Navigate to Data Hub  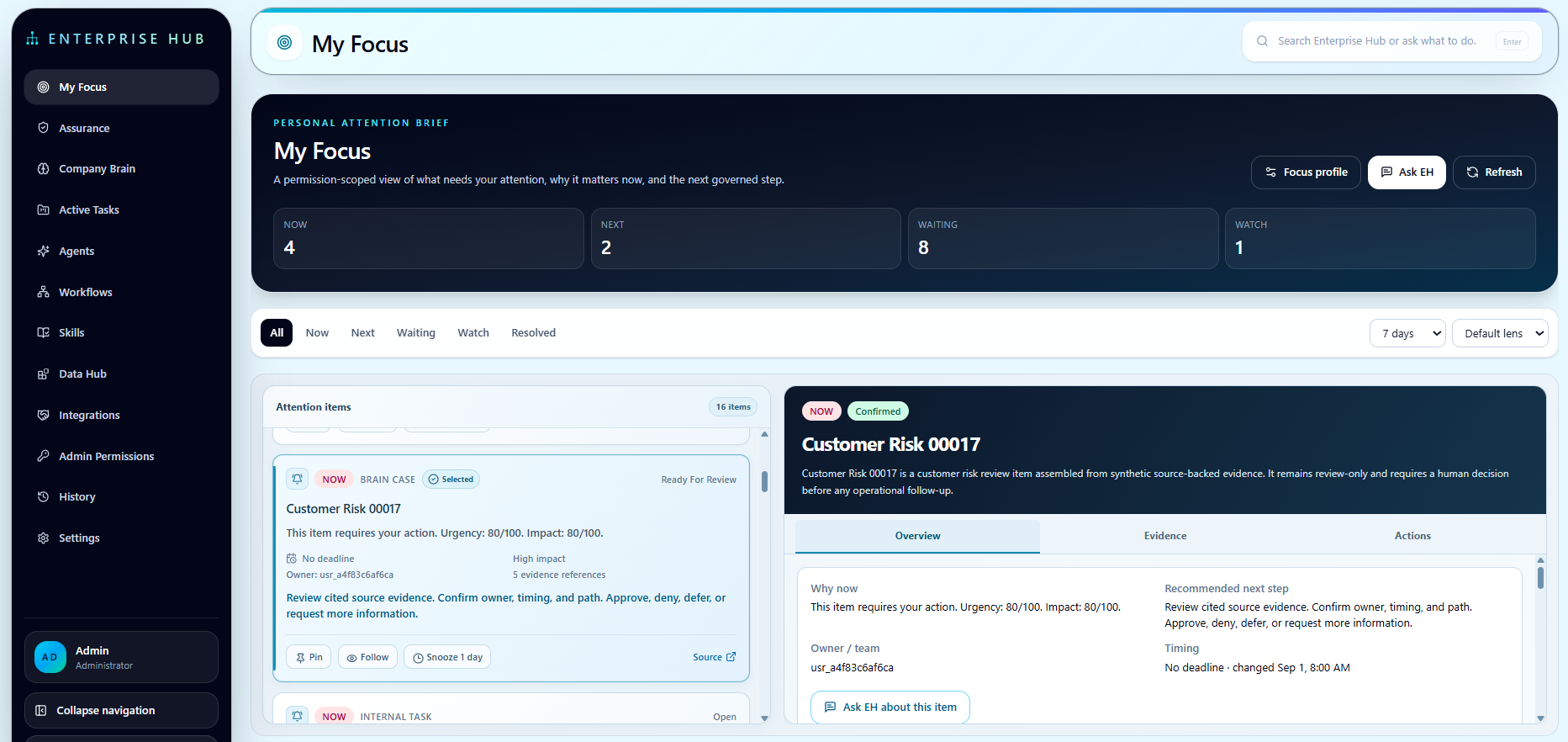click(x=121, y=374)
